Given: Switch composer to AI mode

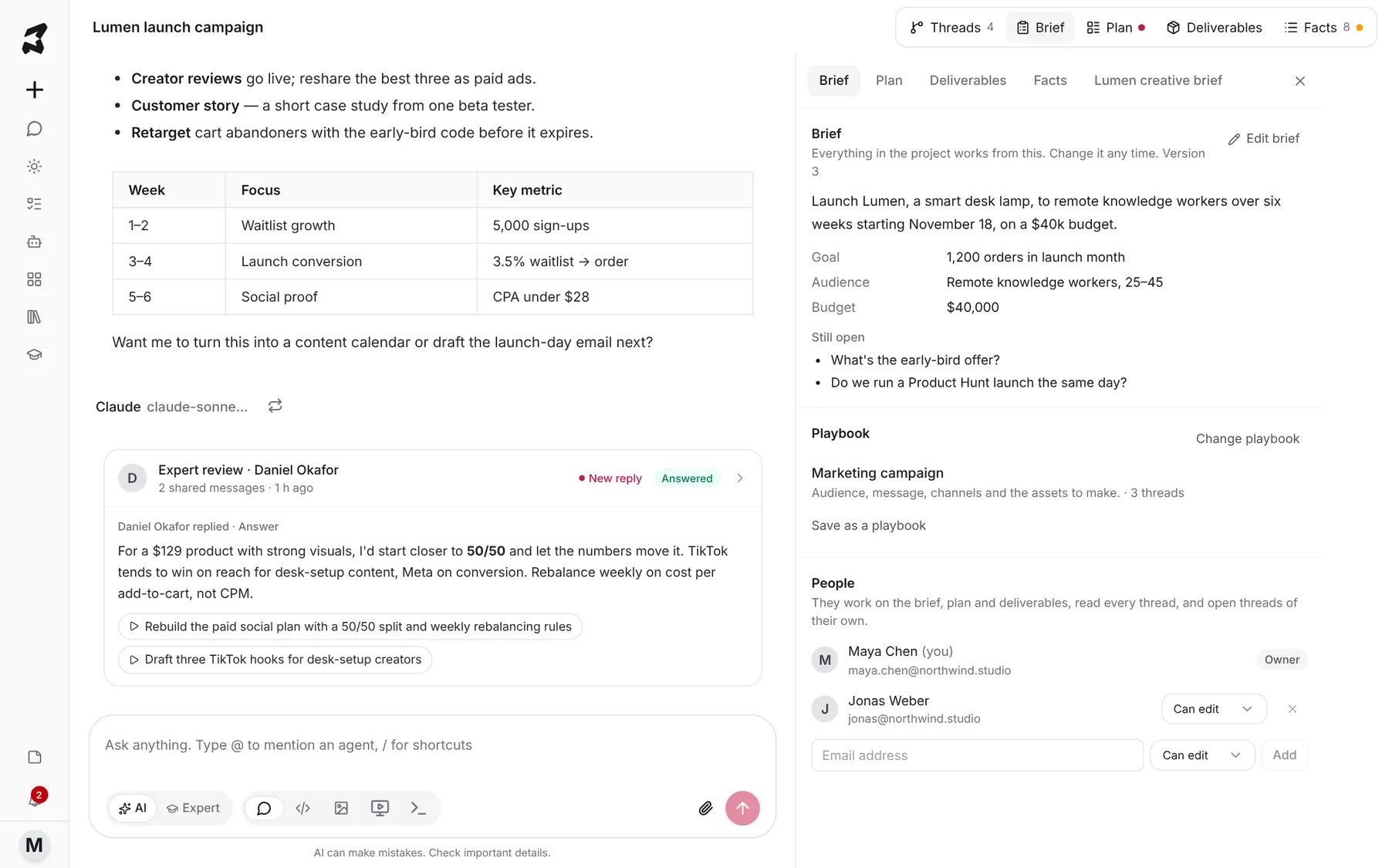Looking at the screenshot, I should click(x=133, y=808).
